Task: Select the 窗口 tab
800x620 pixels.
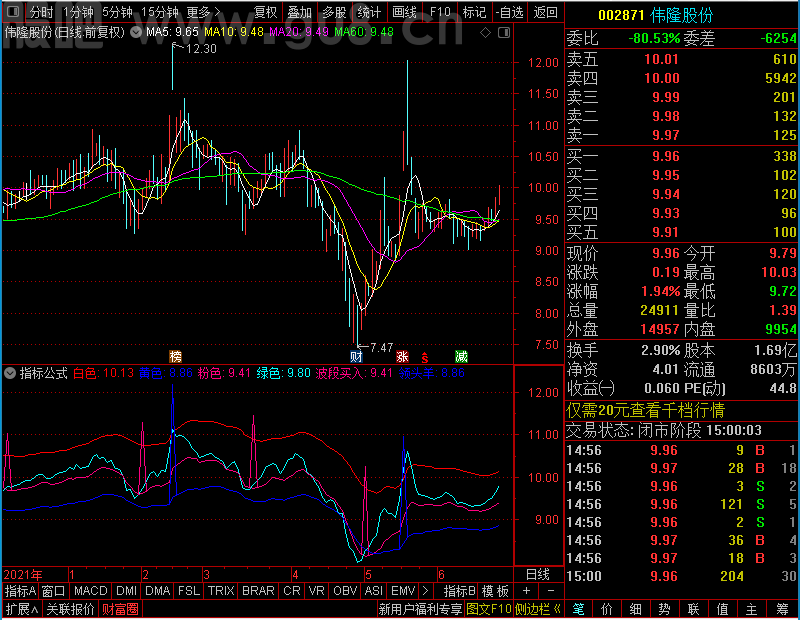Action: (x=54, y=591)
